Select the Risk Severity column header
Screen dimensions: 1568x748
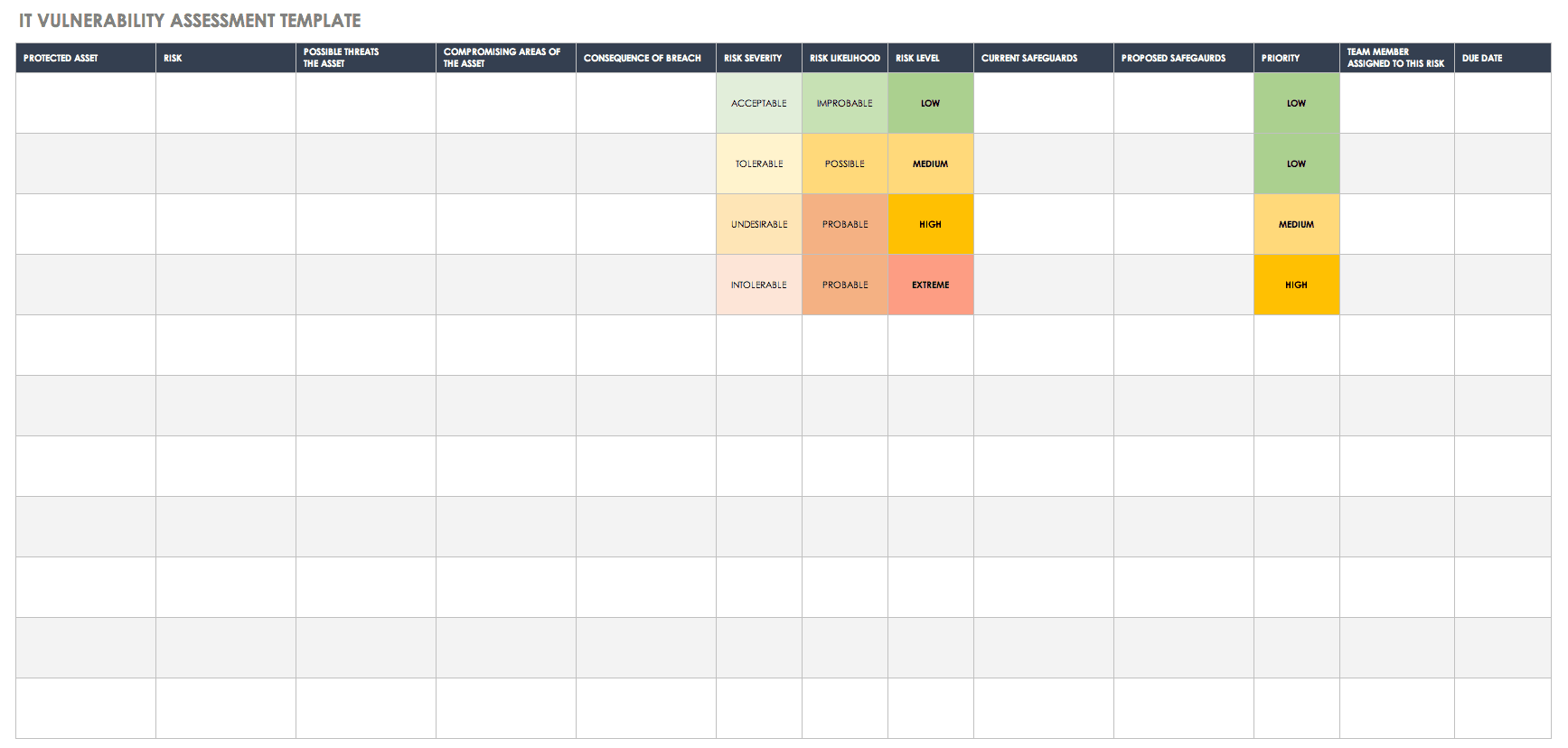(x=757, y=58)
